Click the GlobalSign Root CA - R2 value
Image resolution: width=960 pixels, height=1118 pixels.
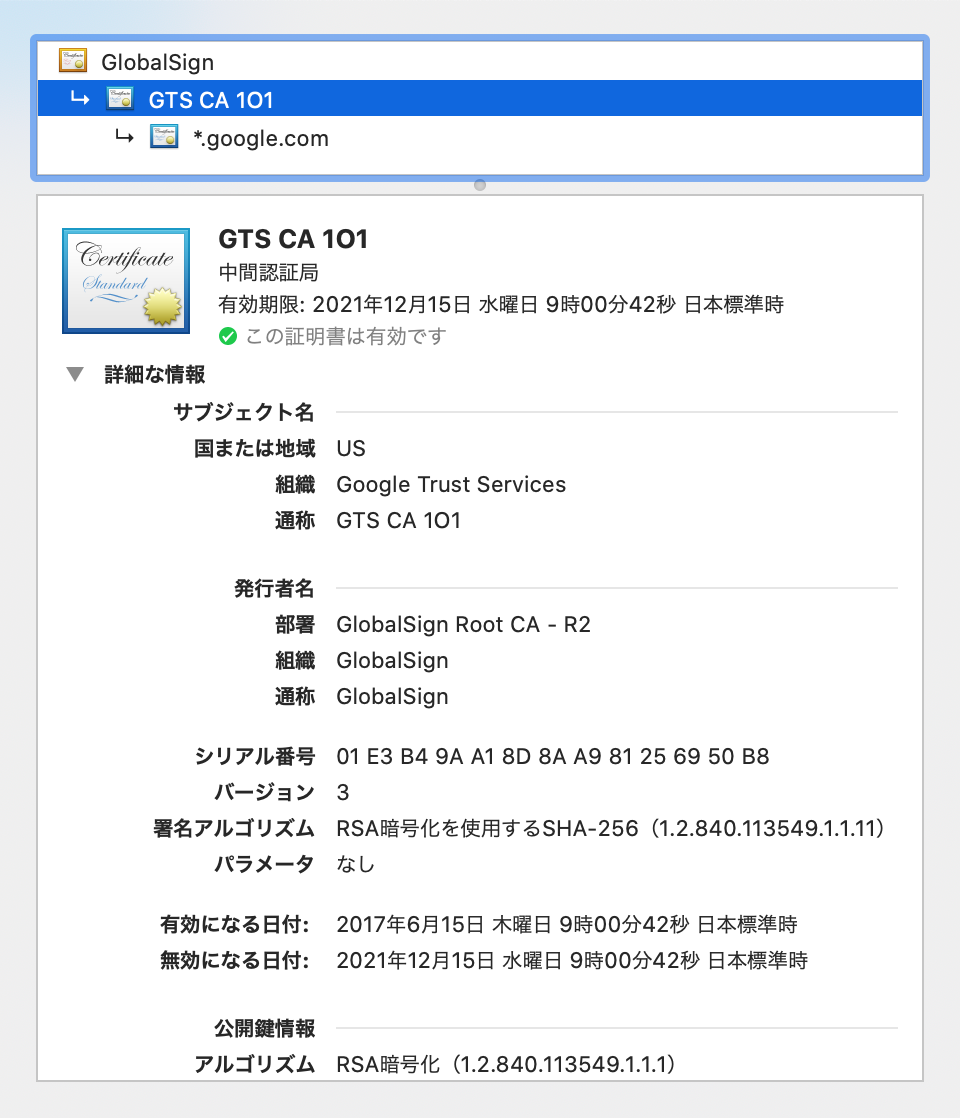(x=464, y=625)
